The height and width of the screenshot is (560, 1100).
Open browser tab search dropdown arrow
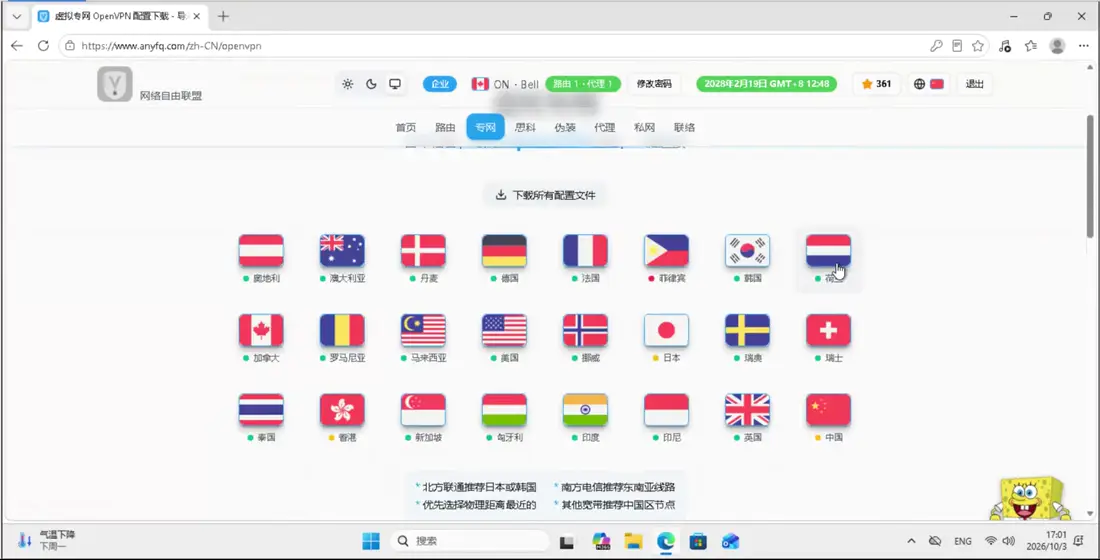17,16
